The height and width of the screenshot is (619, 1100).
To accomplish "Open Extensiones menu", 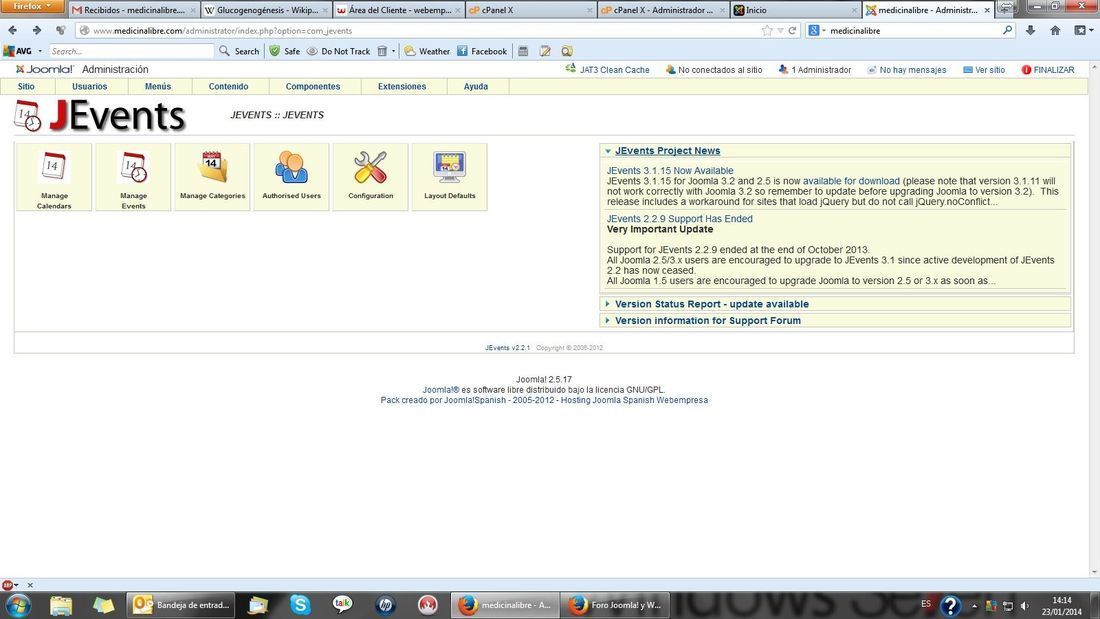I will pyautogui.click(x=402, y=86).
